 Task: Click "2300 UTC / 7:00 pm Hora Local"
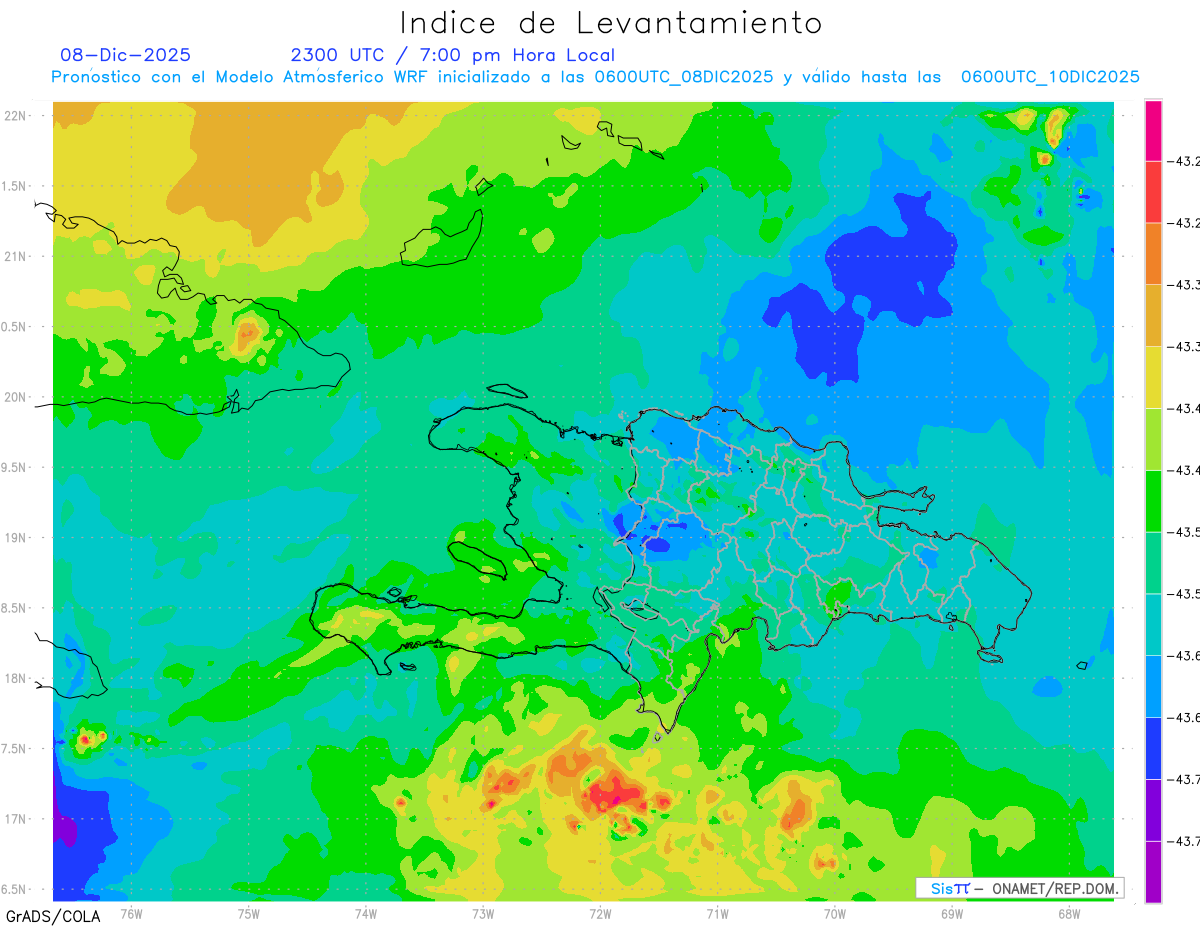click(453, 55)
